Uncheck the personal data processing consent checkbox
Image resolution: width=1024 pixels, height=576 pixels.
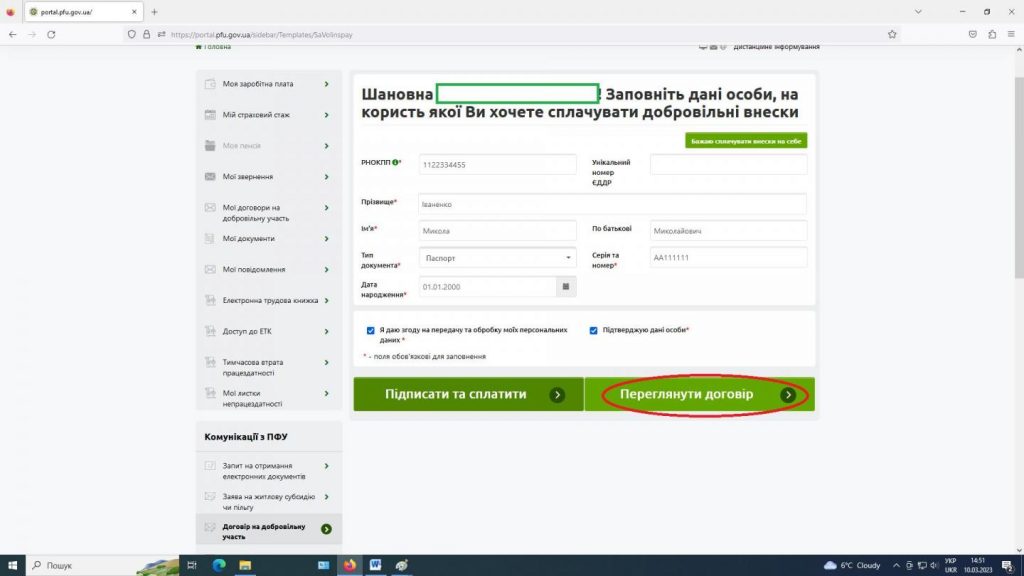371,330
